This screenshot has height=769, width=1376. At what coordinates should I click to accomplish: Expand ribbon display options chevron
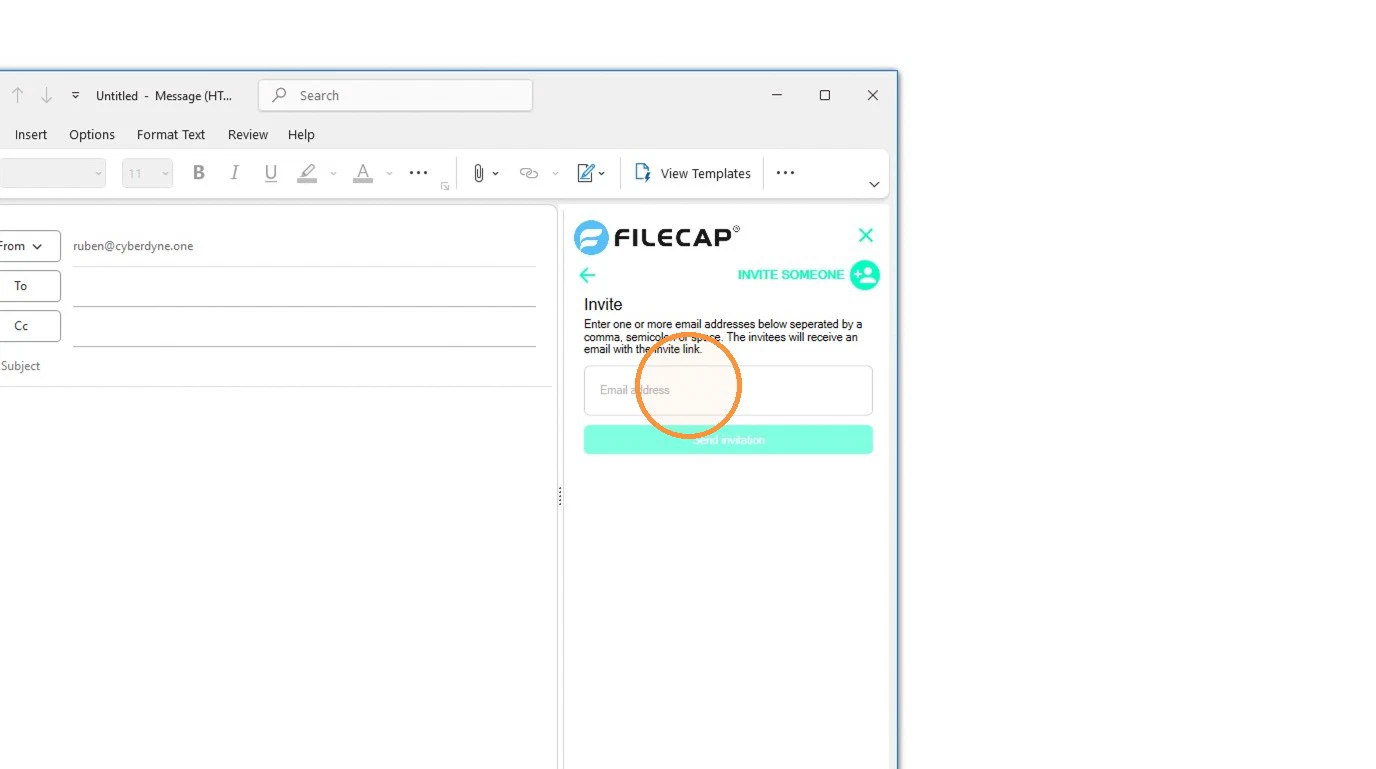tap(874, 185)
